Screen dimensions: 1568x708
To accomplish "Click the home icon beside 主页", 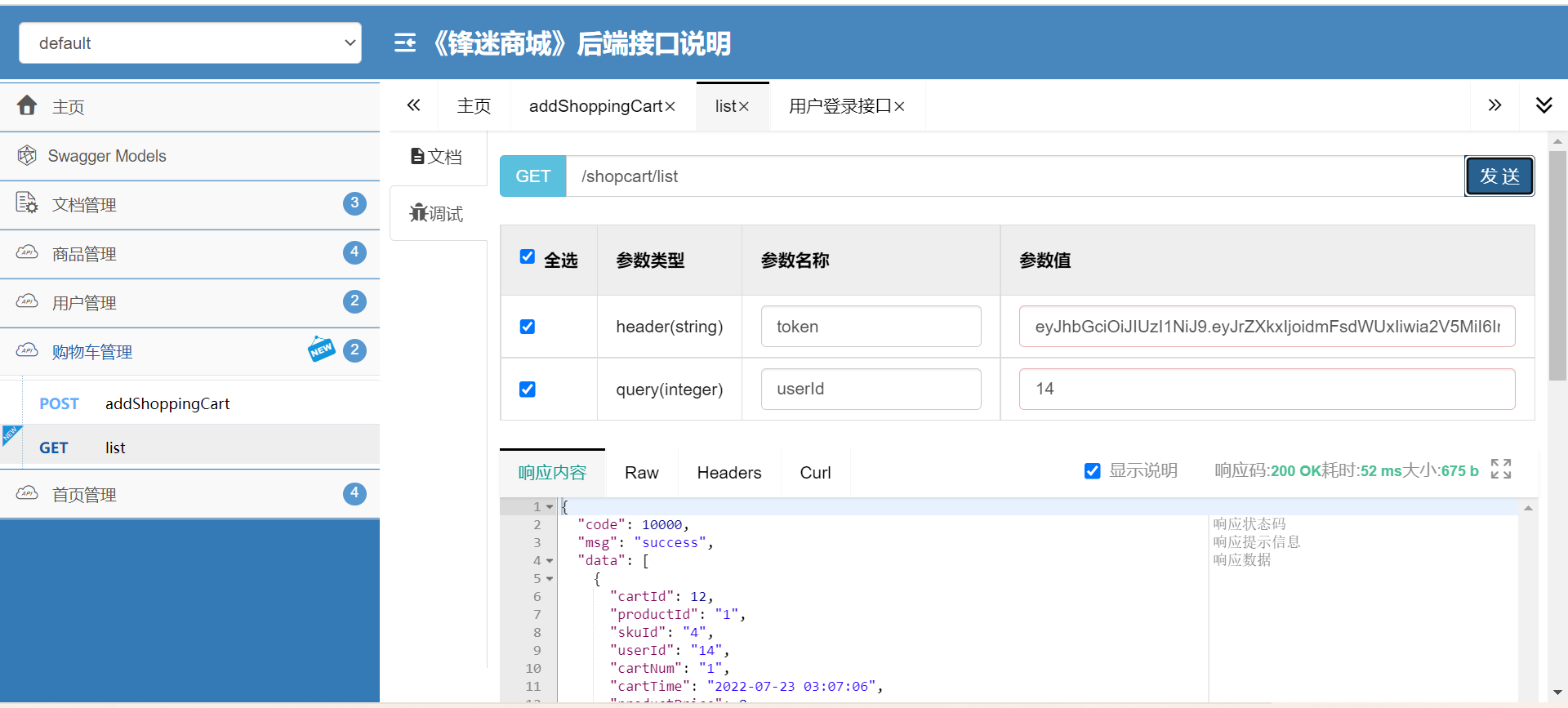I will [x=27, y=105].
